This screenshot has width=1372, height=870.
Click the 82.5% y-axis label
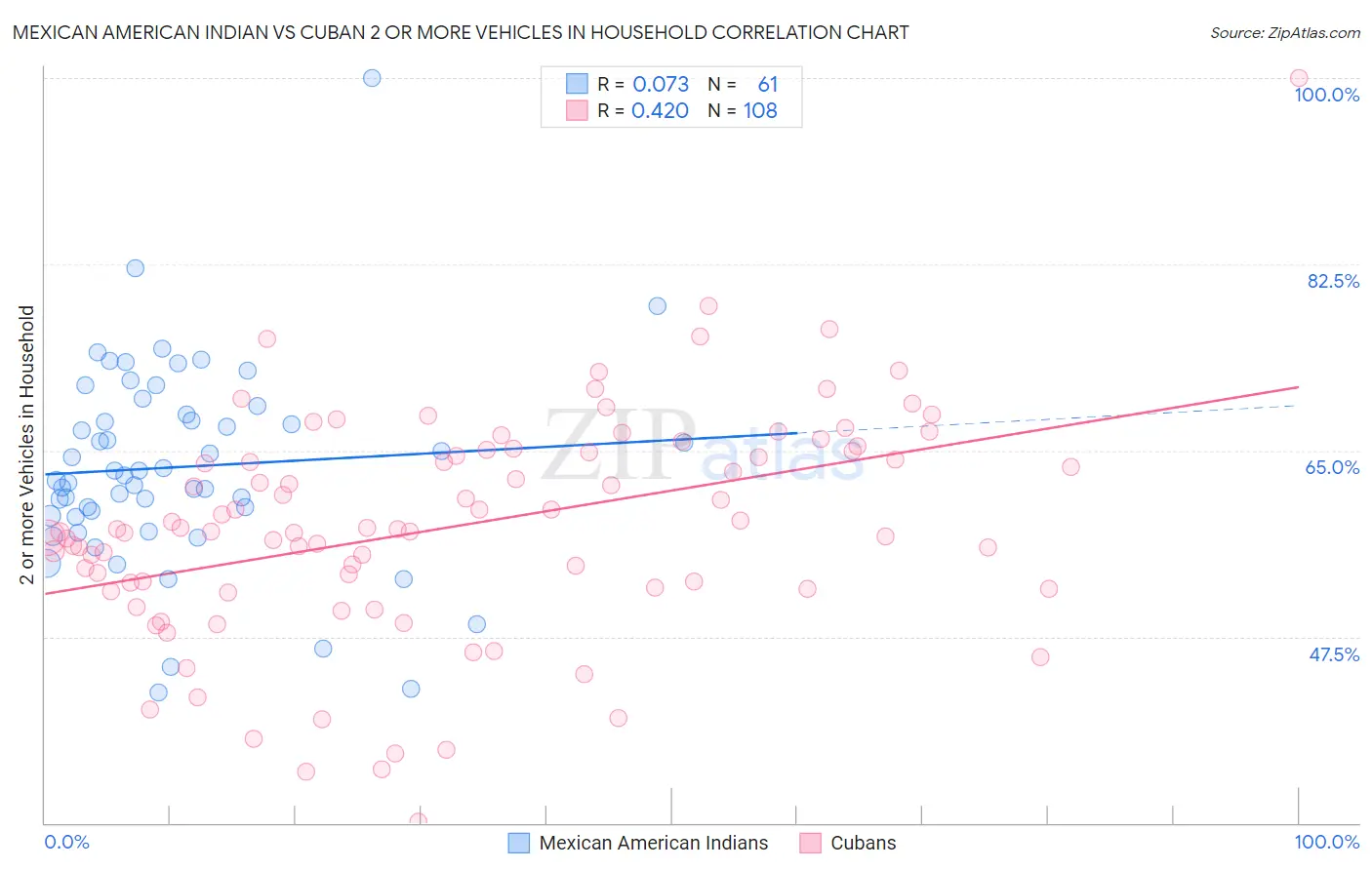(x=1333, y=281)
